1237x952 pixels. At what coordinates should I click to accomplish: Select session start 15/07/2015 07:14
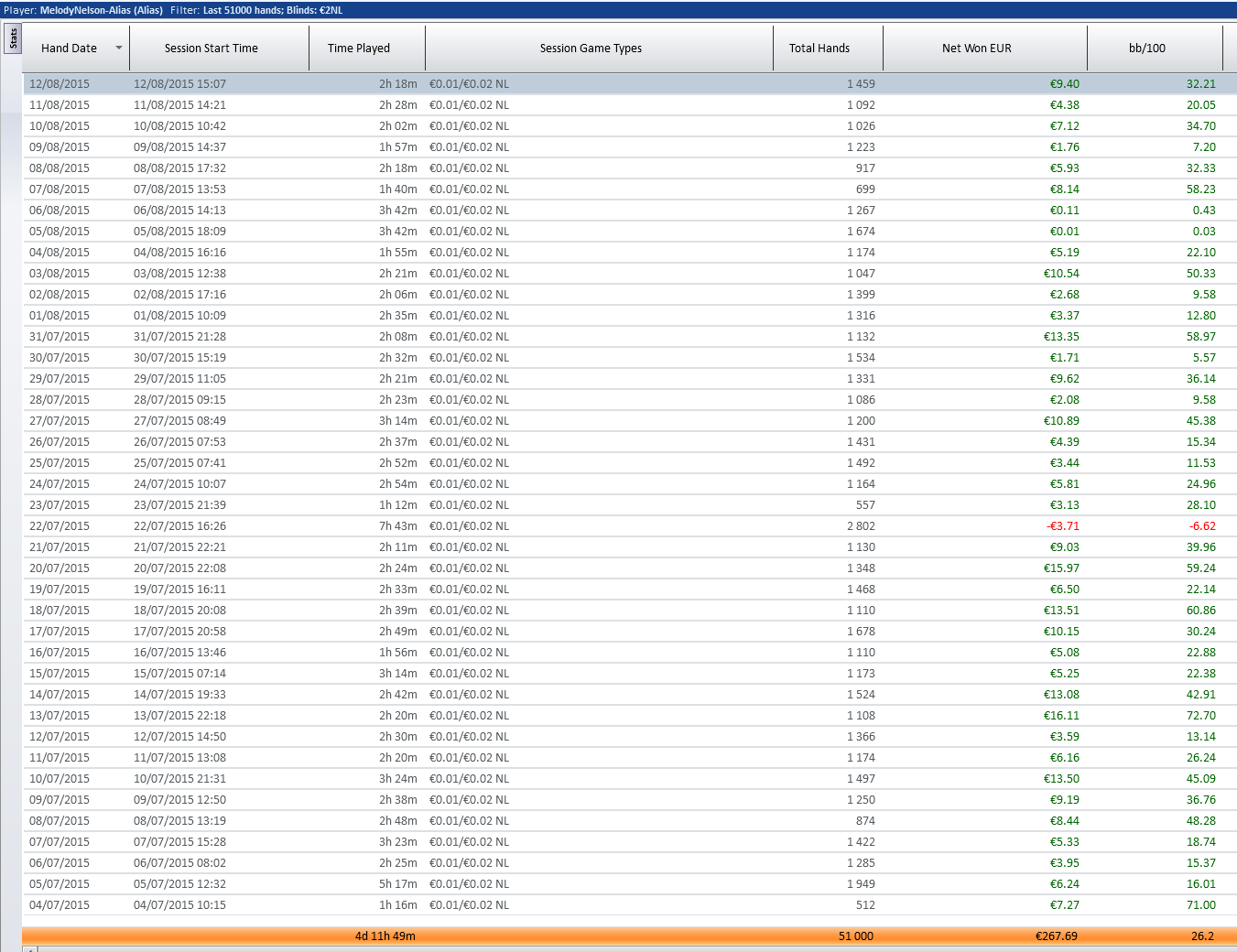tap(179, 674)
